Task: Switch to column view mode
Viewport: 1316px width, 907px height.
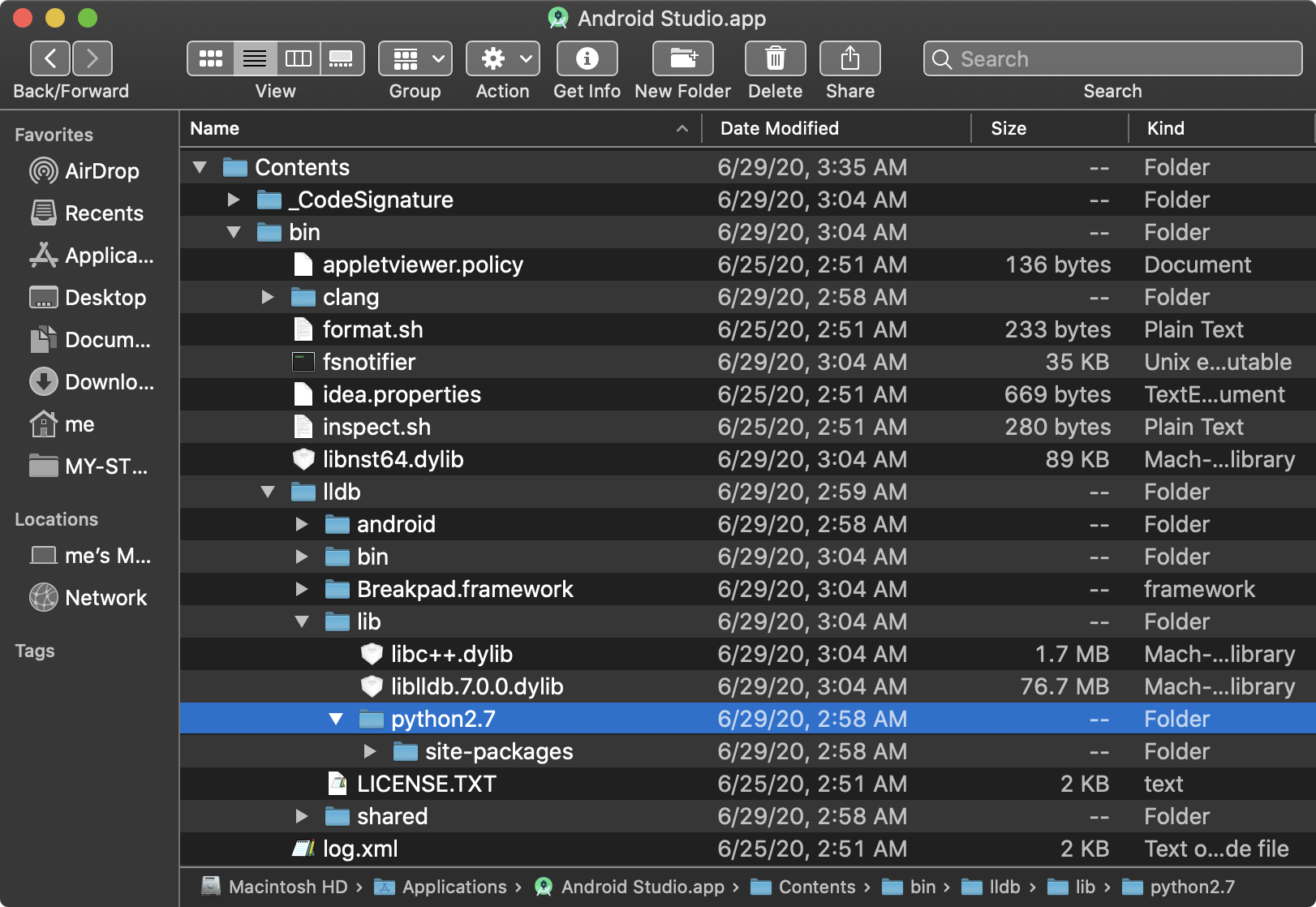Action: [x=298, y=58]
